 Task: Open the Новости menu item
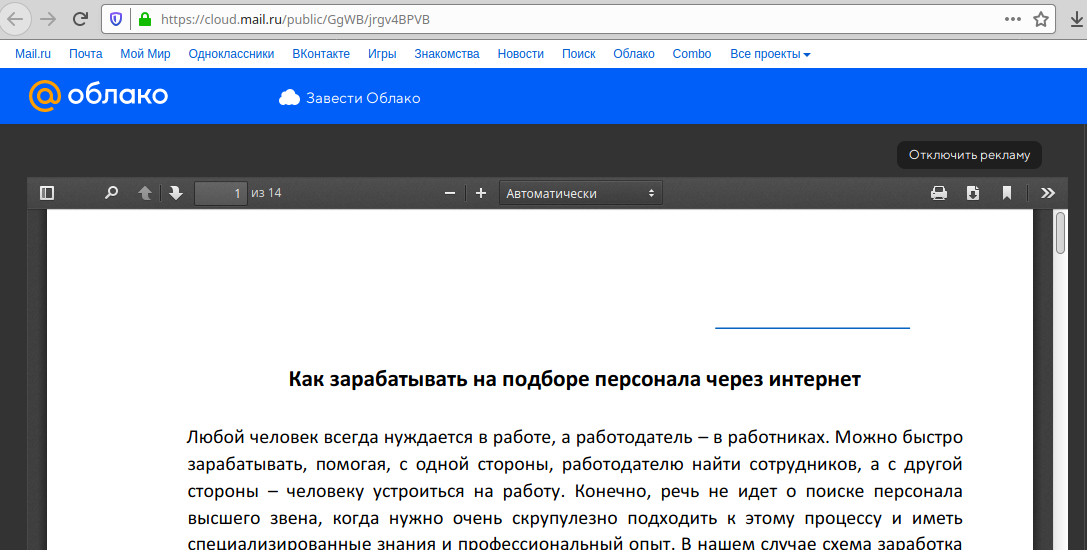[521, 54]
